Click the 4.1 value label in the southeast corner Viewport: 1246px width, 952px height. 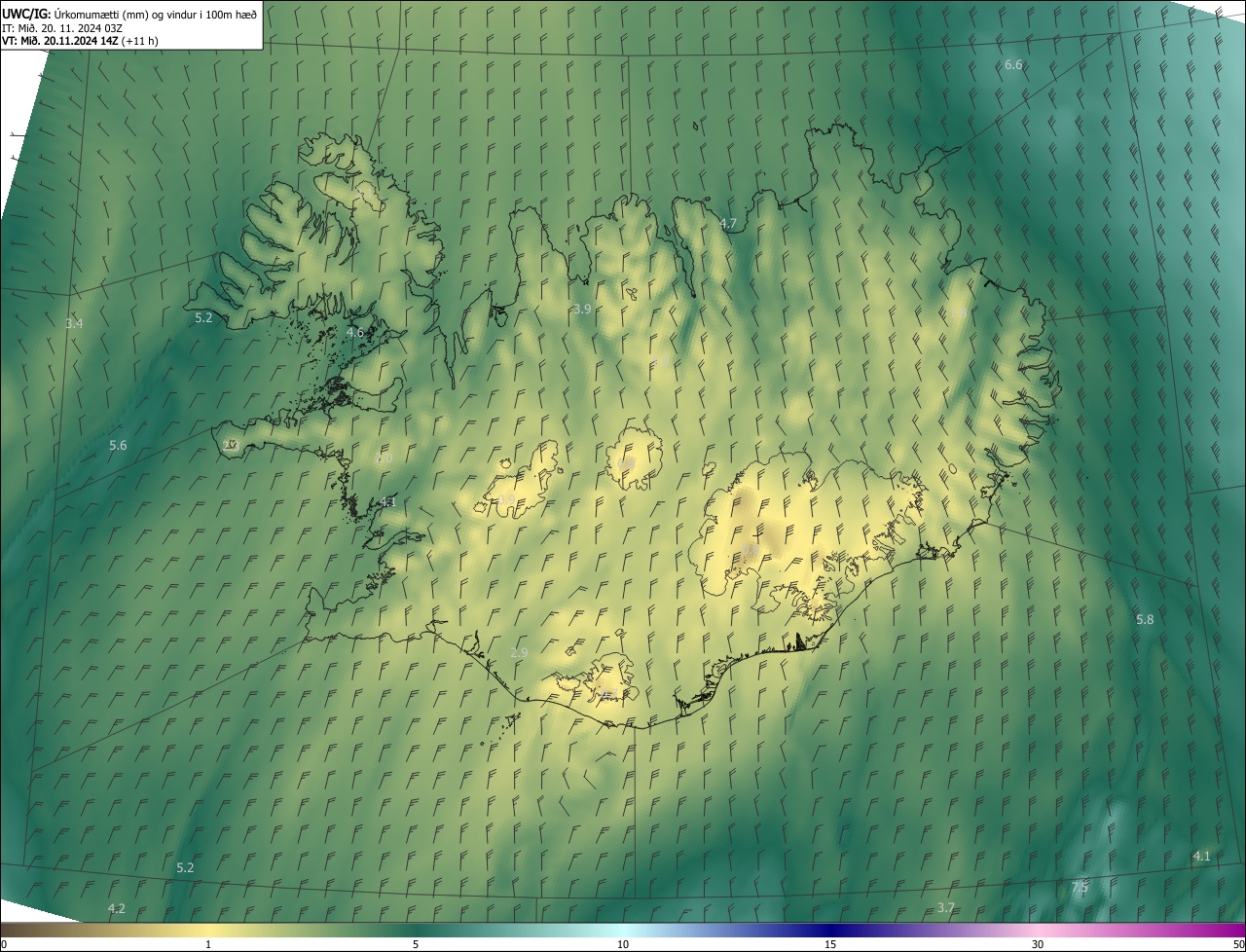point(1201,856)
